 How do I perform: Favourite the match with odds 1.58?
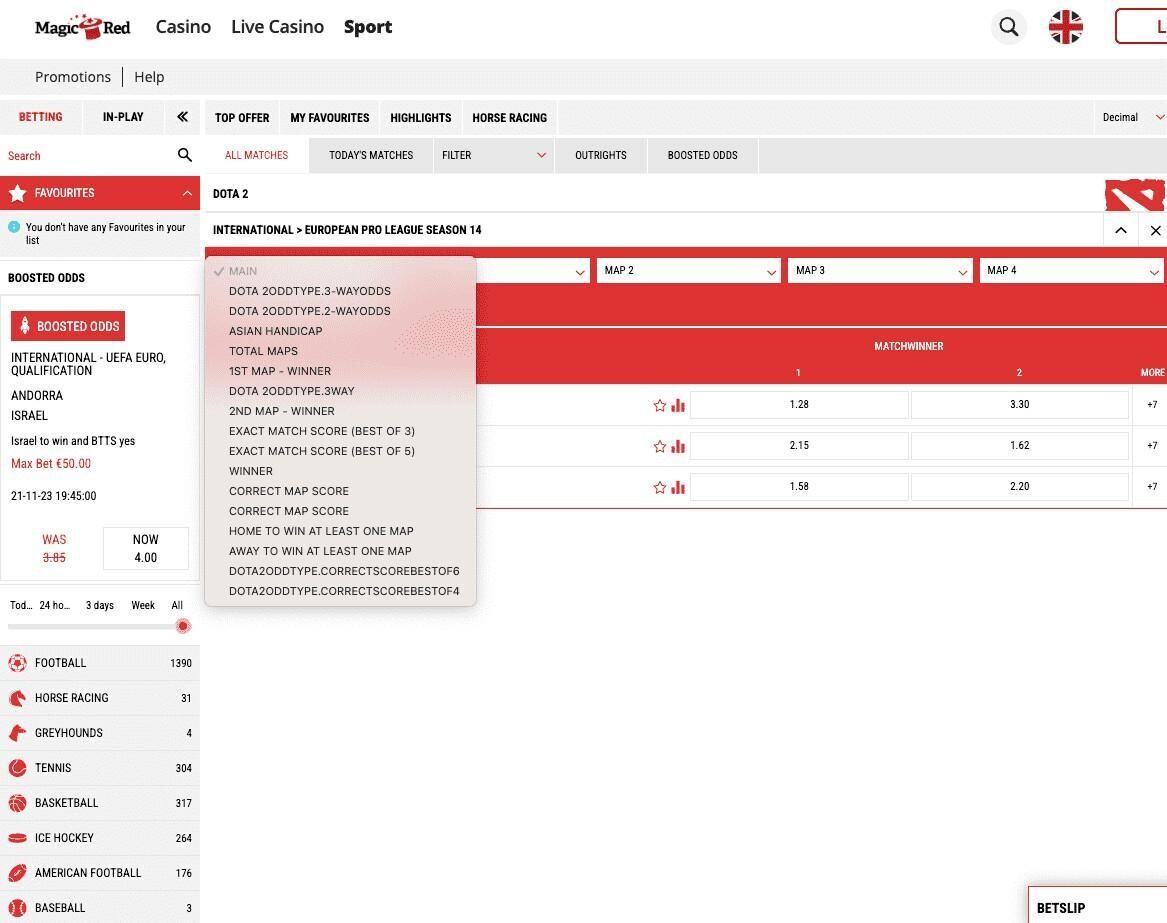[x=659, y=488]
